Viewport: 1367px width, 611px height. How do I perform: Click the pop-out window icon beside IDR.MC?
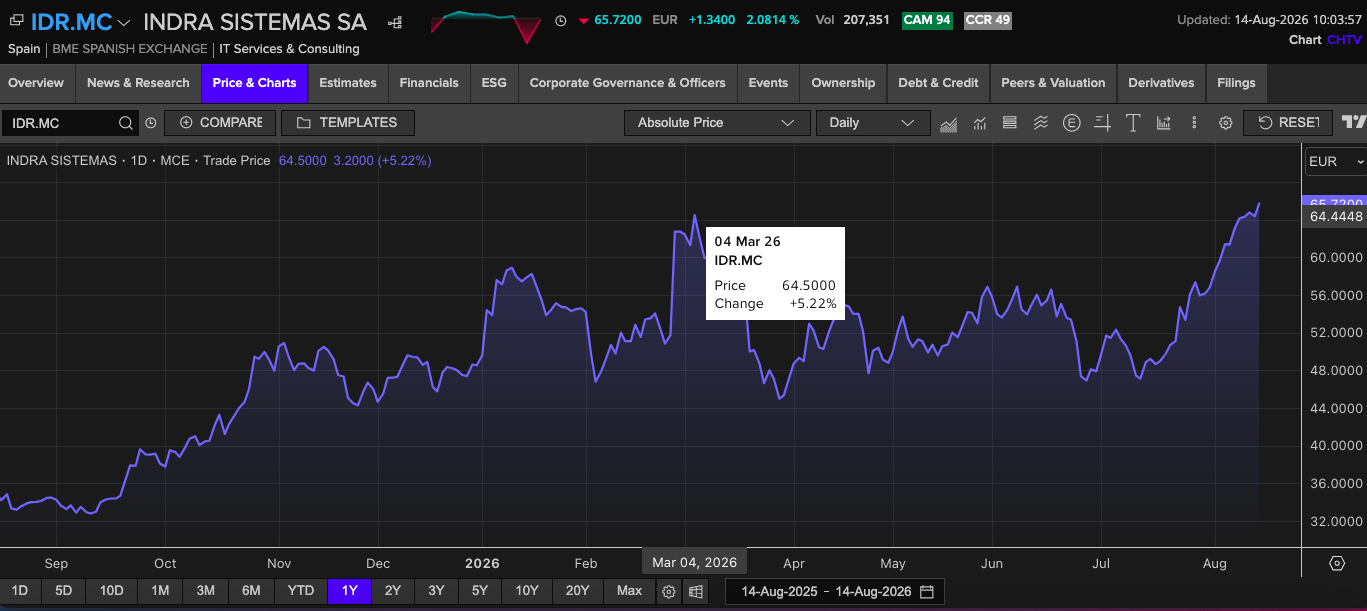16,21
